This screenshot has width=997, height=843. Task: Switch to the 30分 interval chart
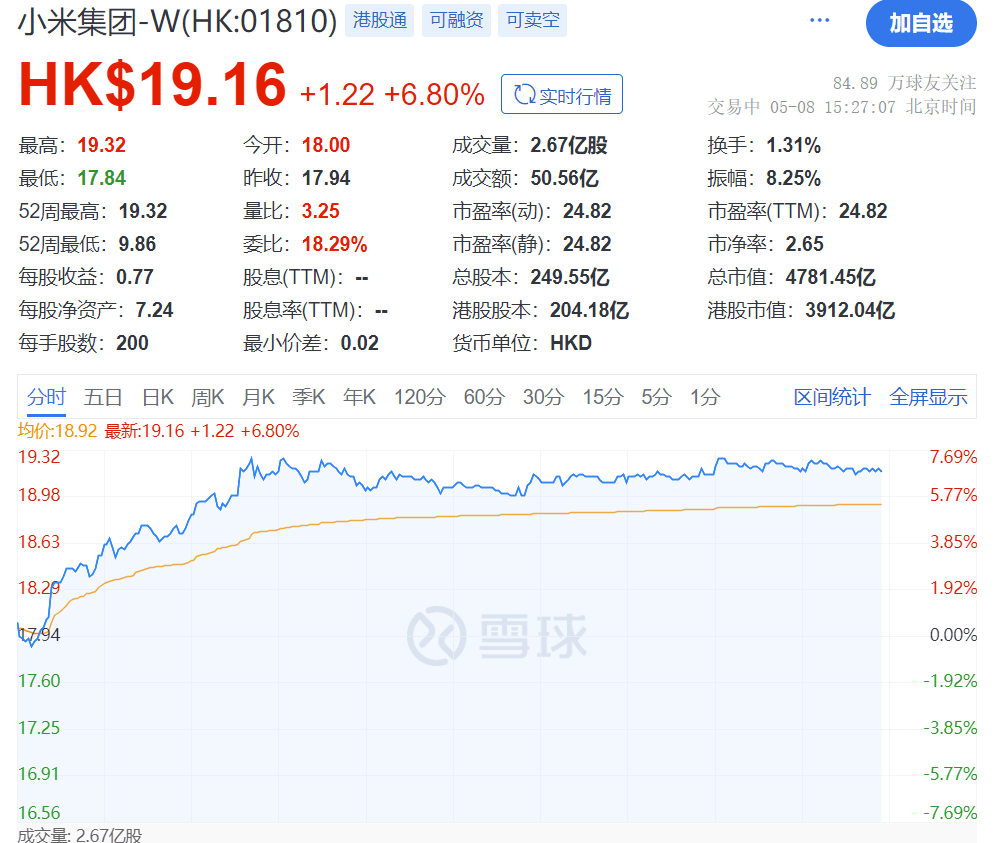(543, 397)
